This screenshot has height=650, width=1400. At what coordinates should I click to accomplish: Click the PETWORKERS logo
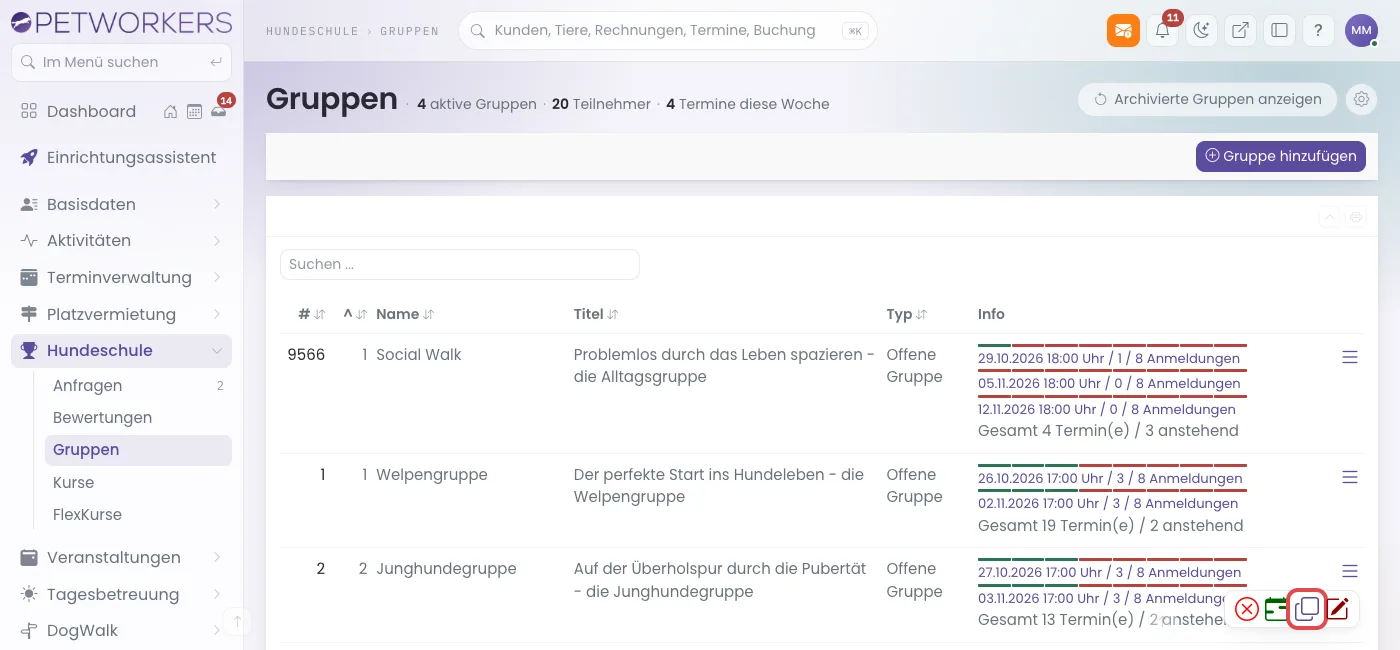click(121, 22)
